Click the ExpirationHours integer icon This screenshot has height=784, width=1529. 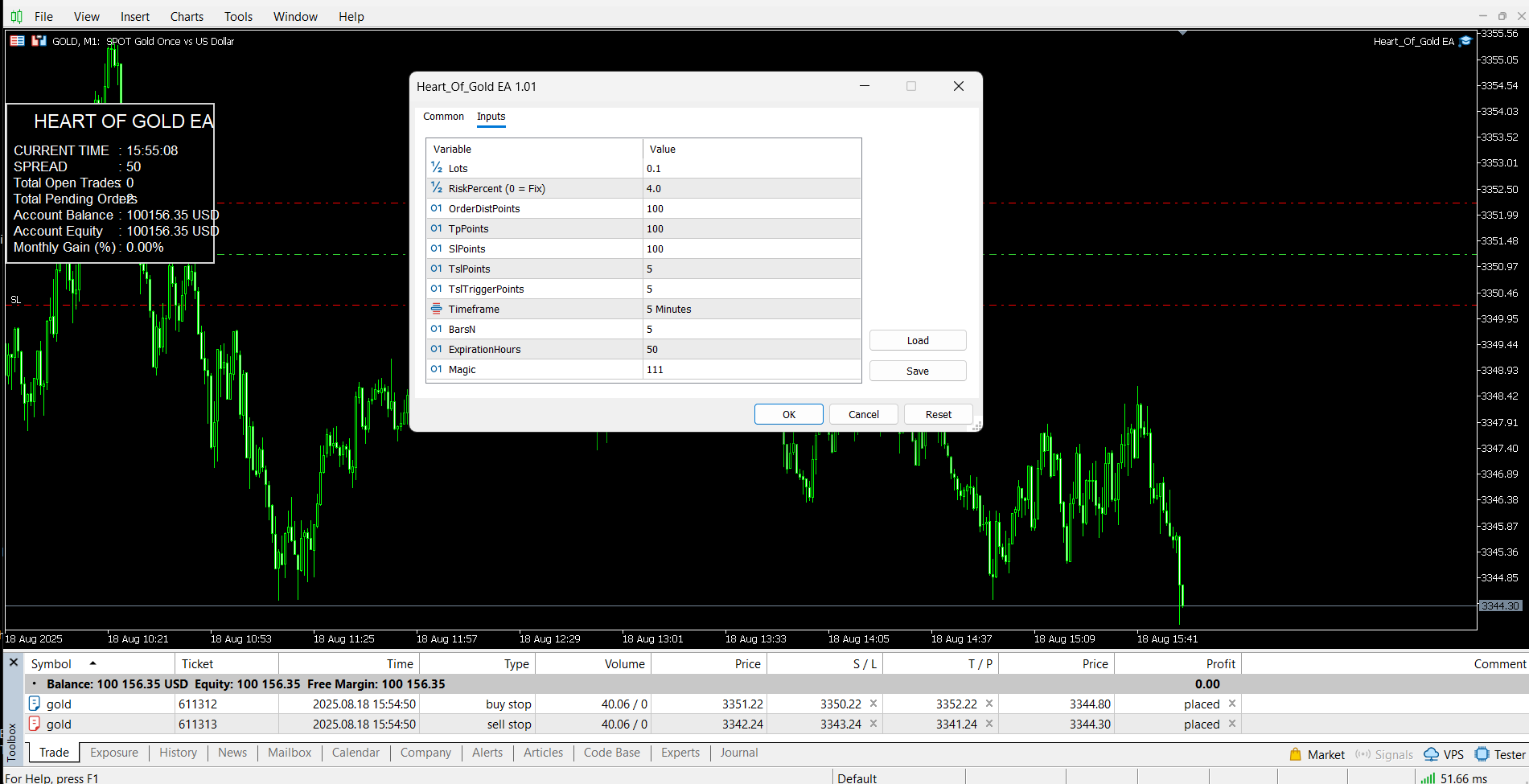436,349
